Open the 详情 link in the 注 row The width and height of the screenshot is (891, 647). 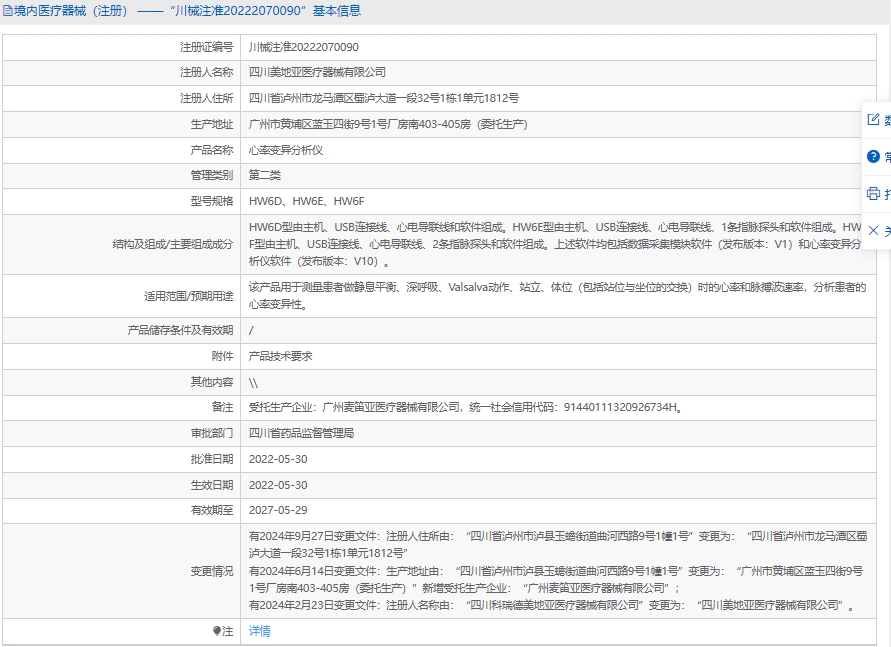pos(260,631)
